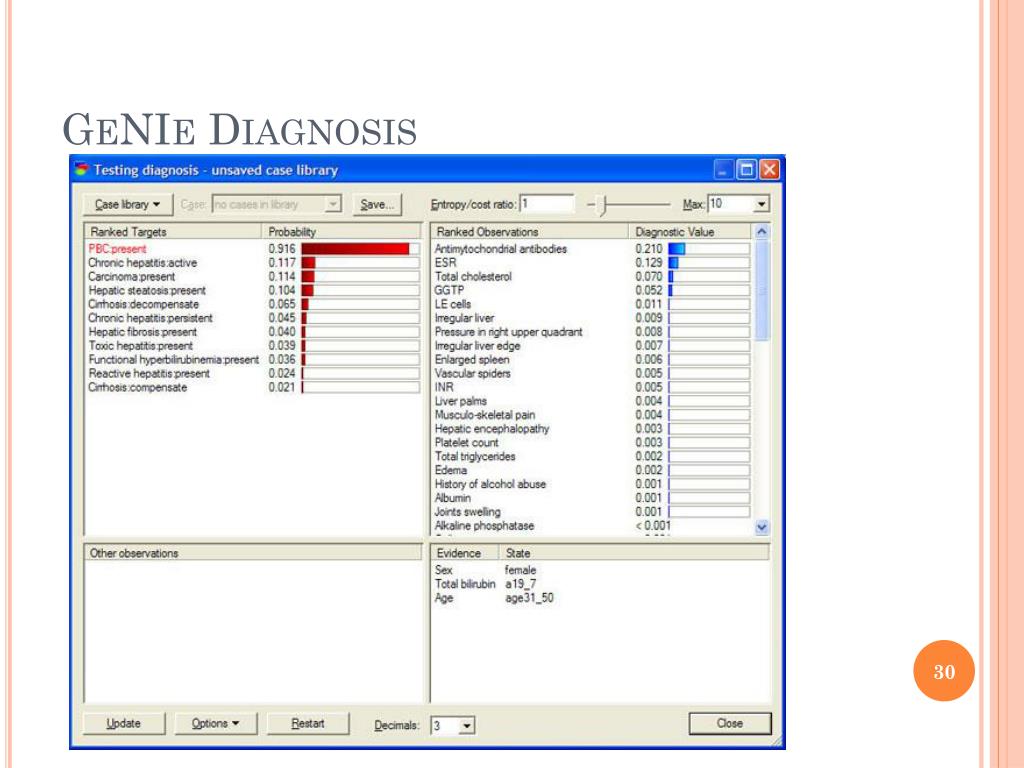
Task: Click scroll down arrow in Ranked Observations
Action: click(761, 528)
